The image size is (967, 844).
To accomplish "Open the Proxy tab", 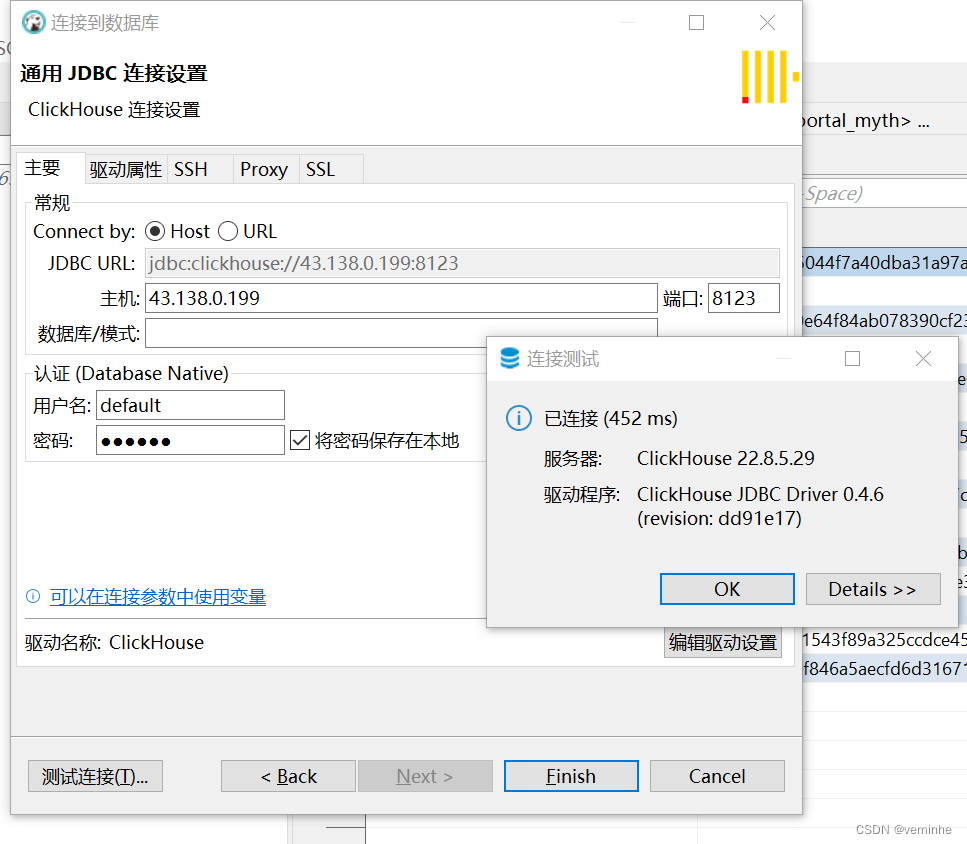I will 265,170.
